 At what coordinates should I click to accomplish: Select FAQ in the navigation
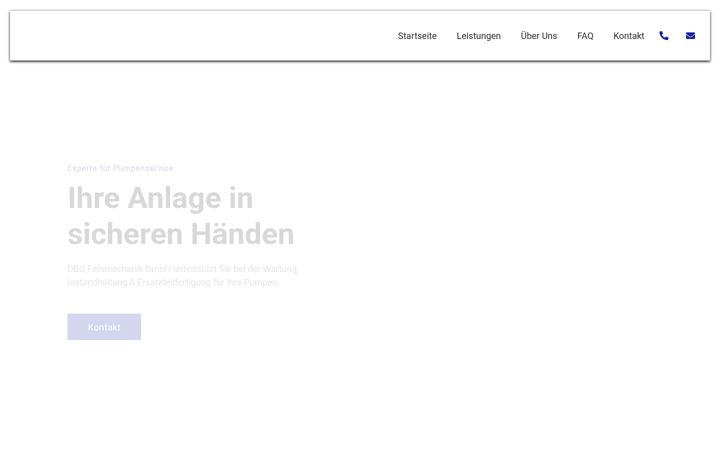(x=585, y=36)
